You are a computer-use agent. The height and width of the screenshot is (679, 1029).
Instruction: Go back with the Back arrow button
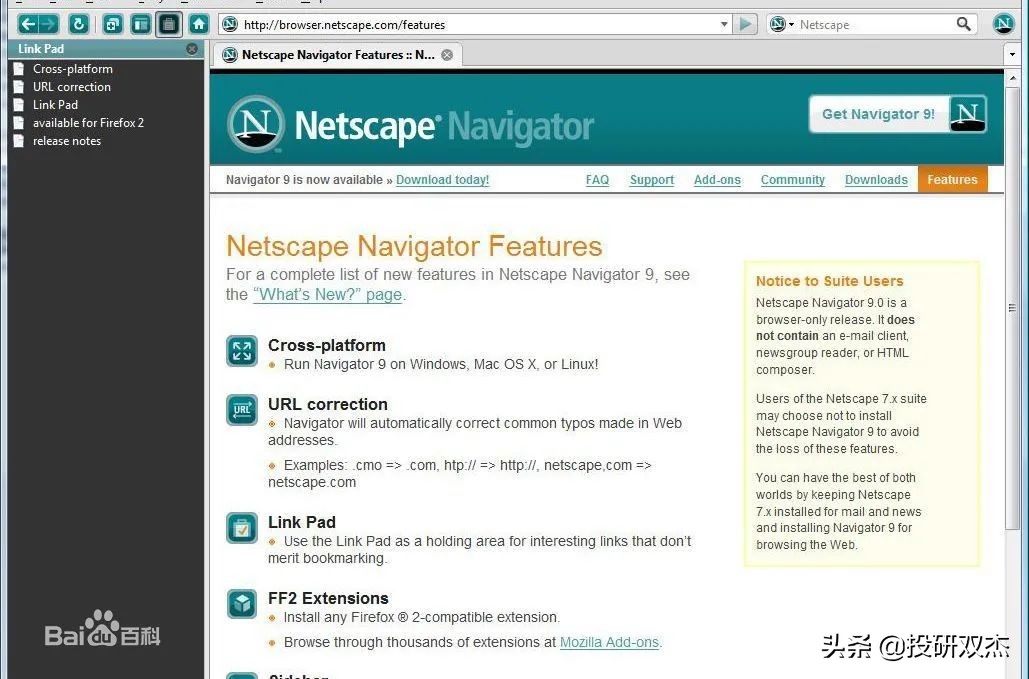(x=28, y=25)
